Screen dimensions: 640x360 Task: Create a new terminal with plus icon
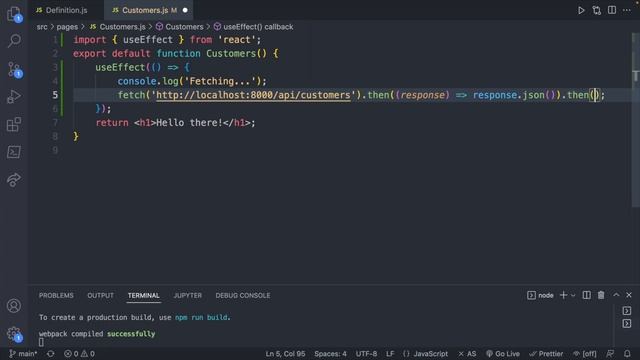pos(563,295)
